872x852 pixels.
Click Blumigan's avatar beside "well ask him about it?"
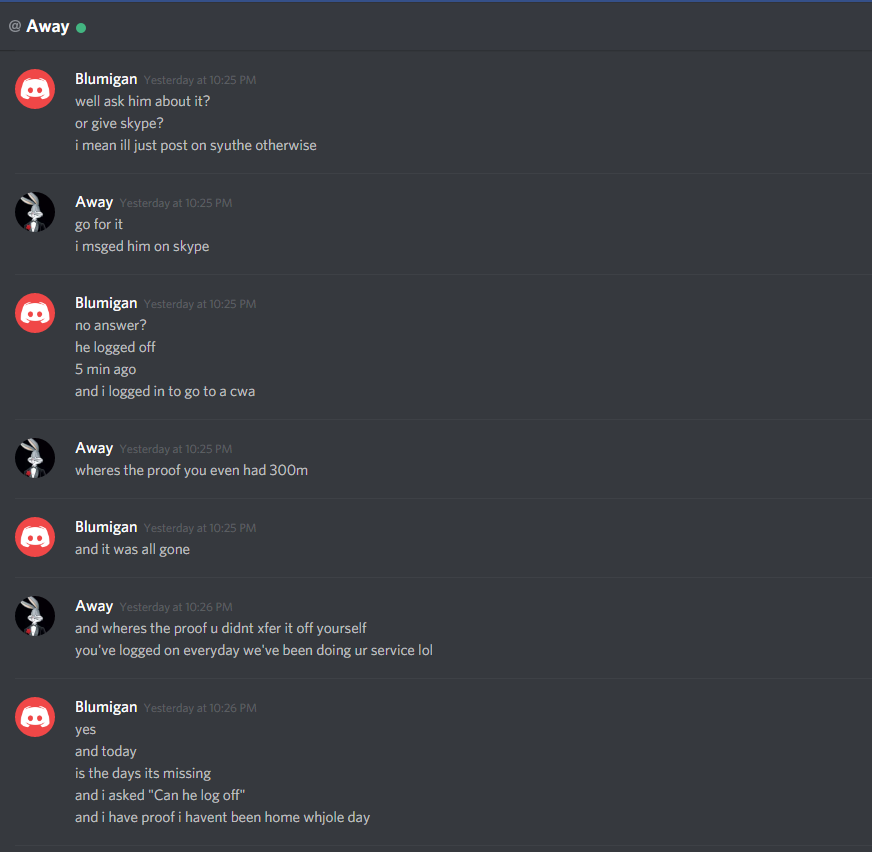[35, 89]
